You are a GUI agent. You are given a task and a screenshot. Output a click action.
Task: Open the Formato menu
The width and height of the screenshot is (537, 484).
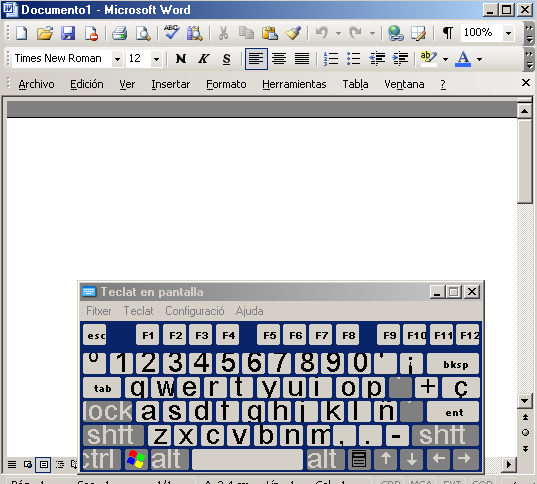226,84
